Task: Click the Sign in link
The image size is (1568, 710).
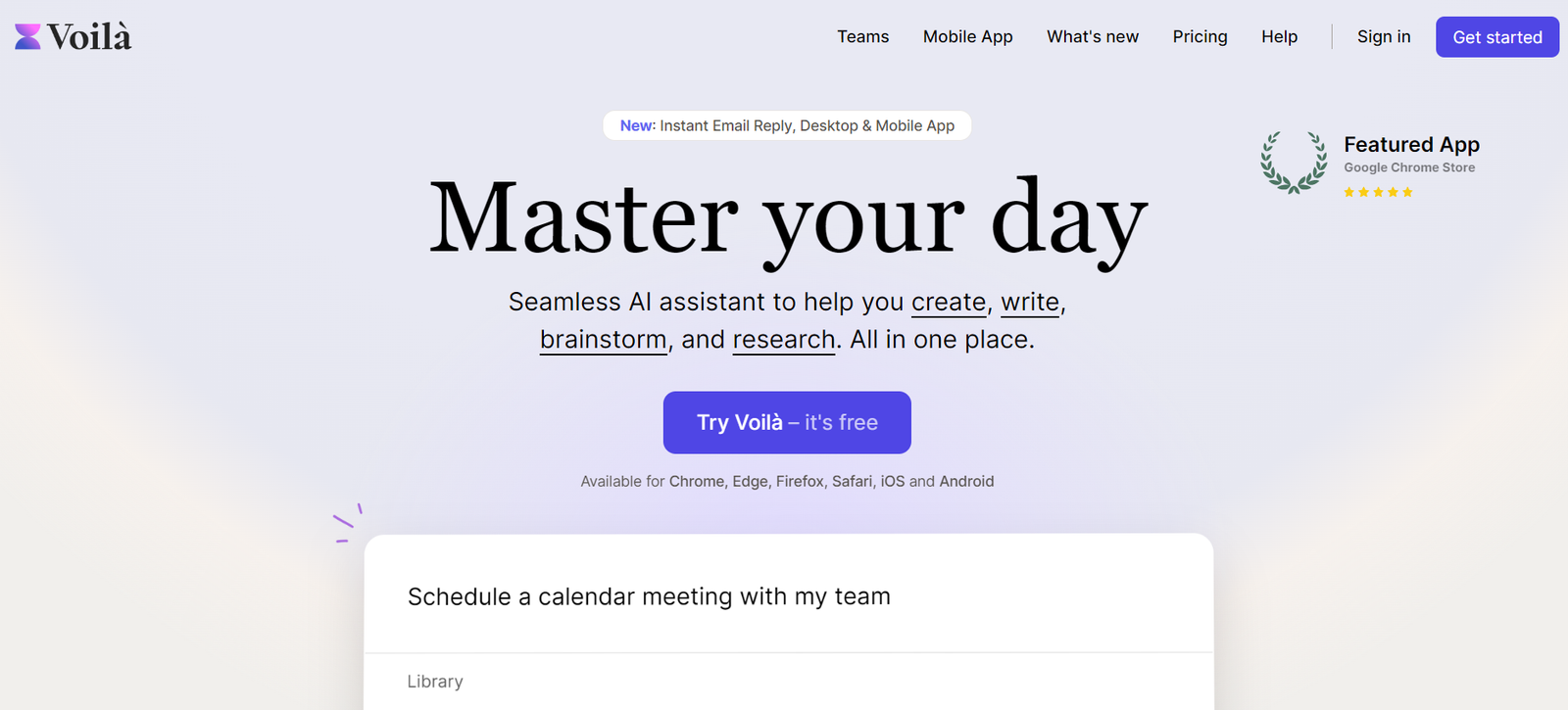Action: click(1384, 37)
